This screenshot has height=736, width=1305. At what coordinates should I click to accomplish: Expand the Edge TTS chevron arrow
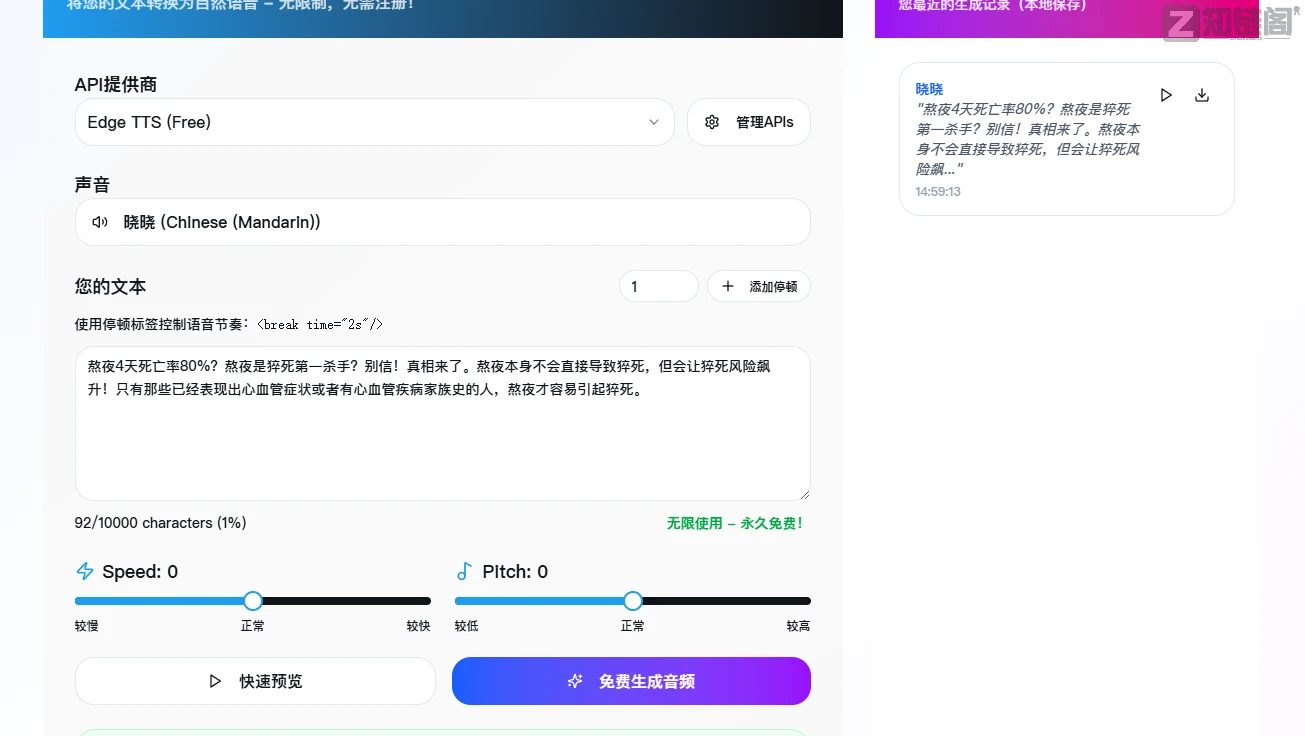coord(654,121)
